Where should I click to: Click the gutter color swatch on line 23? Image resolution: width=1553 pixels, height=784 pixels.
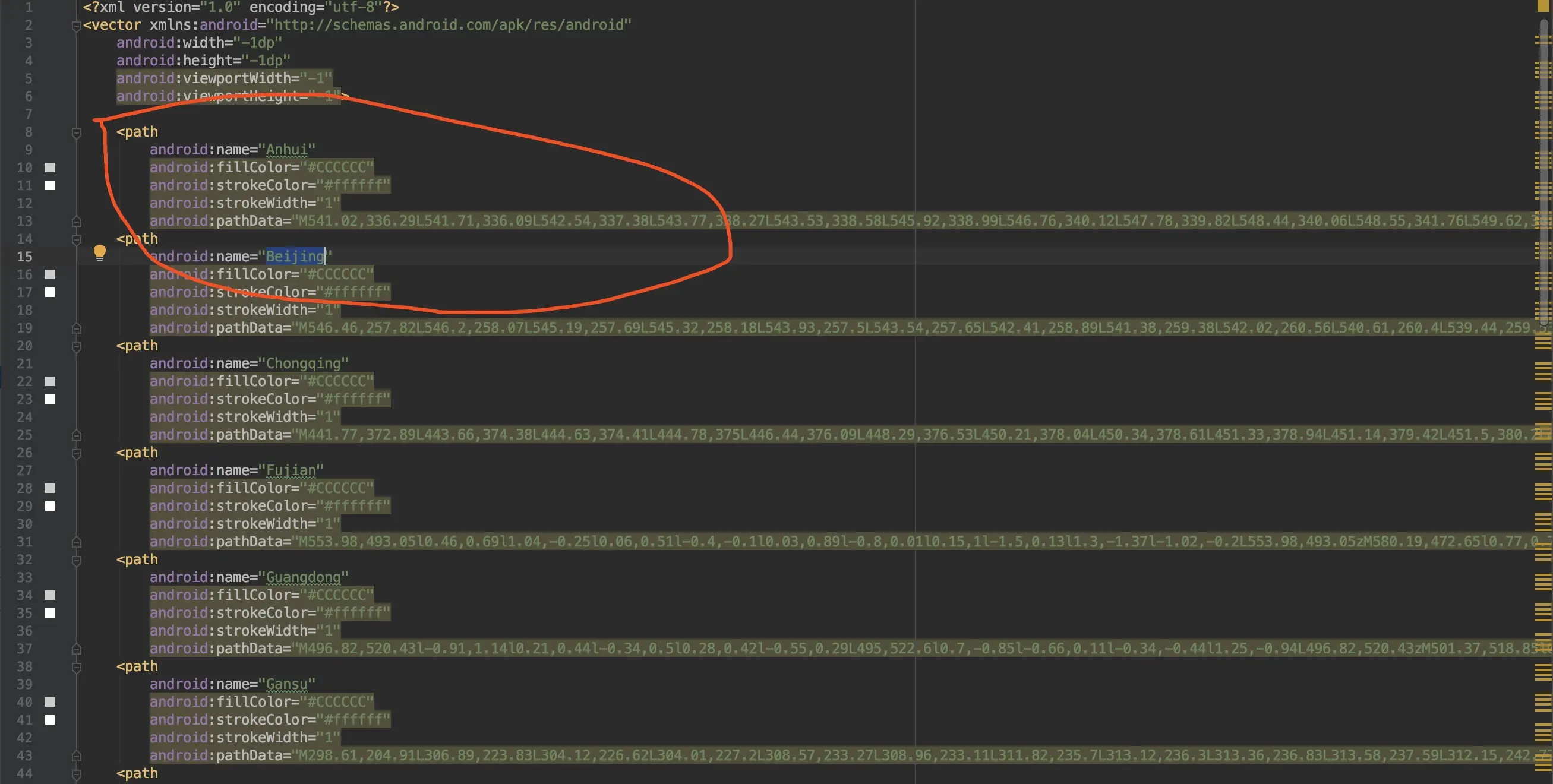(50, 399)
